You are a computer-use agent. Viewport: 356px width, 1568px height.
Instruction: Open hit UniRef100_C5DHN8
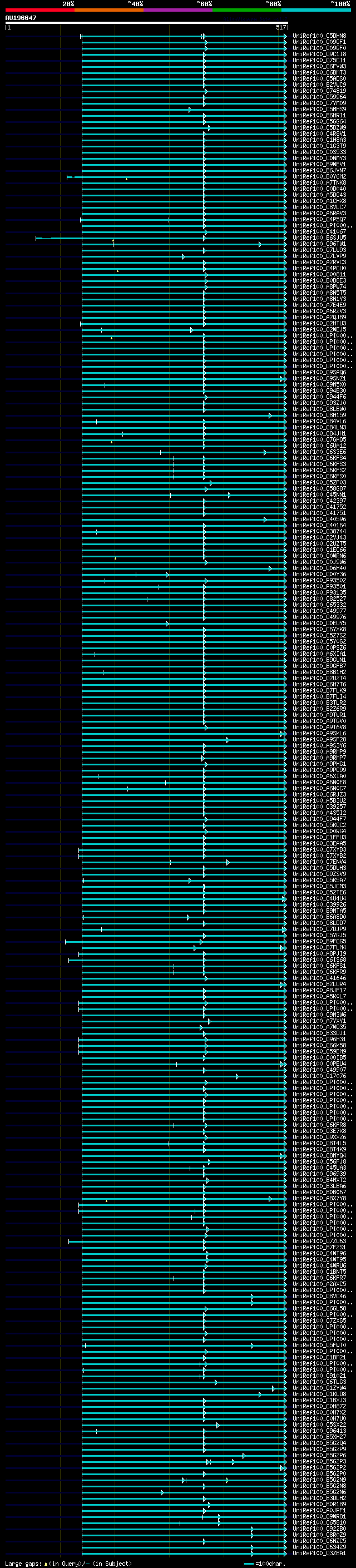pos(319,37)
